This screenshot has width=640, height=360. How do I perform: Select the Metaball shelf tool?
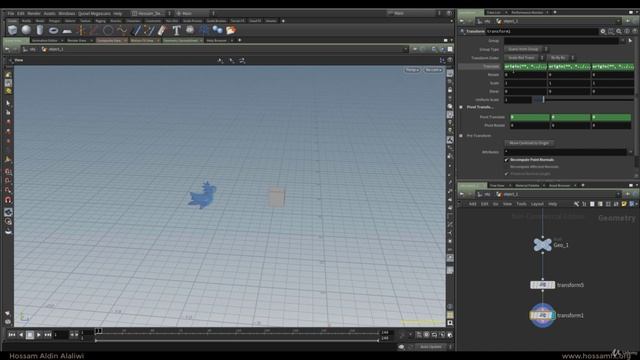218,30
